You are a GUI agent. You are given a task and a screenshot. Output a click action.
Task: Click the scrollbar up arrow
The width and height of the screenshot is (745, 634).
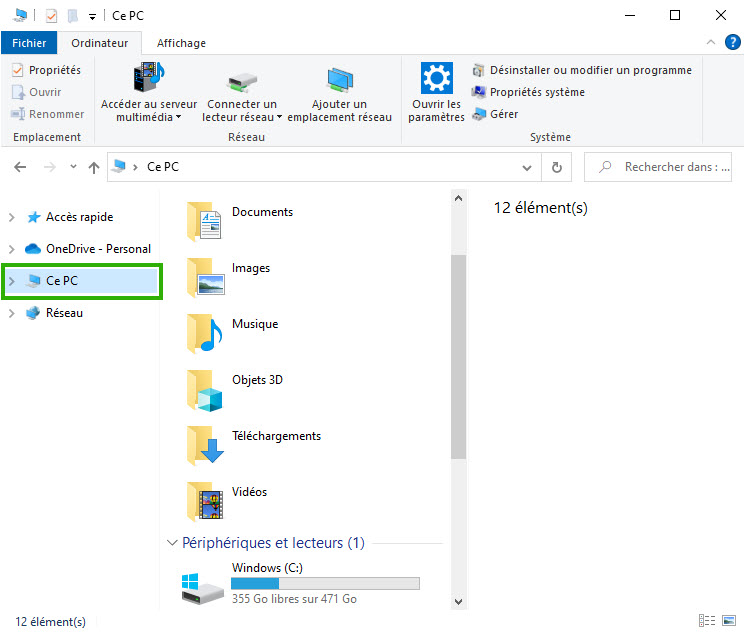(458, 198)
